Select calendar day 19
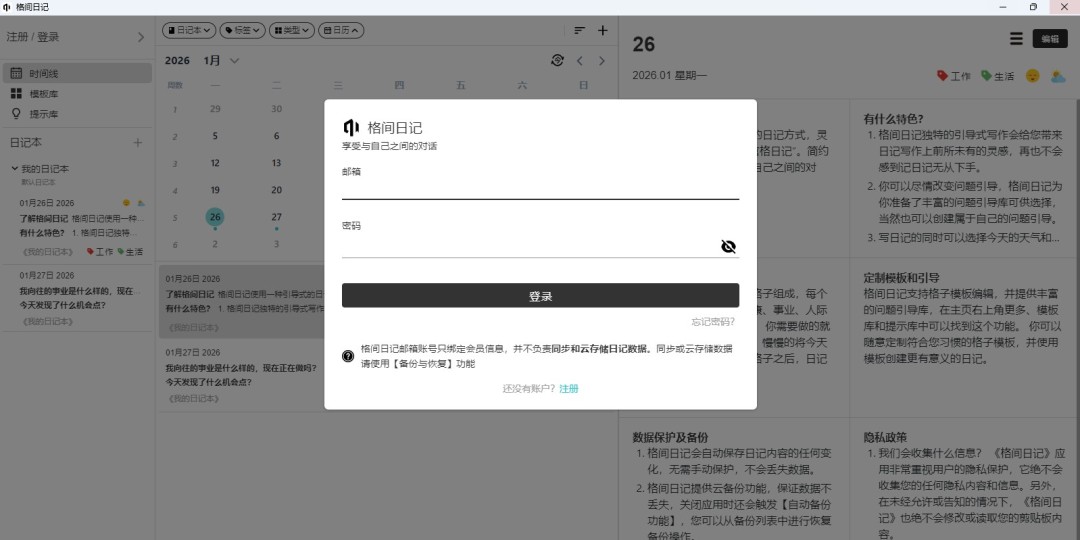Viewport: 1080px width, 540px height. pyautogui.click(x=216, y=190)
